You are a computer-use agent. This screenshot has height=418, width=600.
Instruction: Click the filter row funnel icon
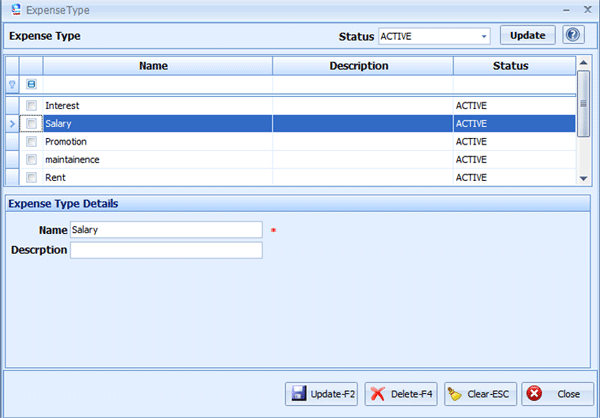pyautogui.click(x=12, y=84)
